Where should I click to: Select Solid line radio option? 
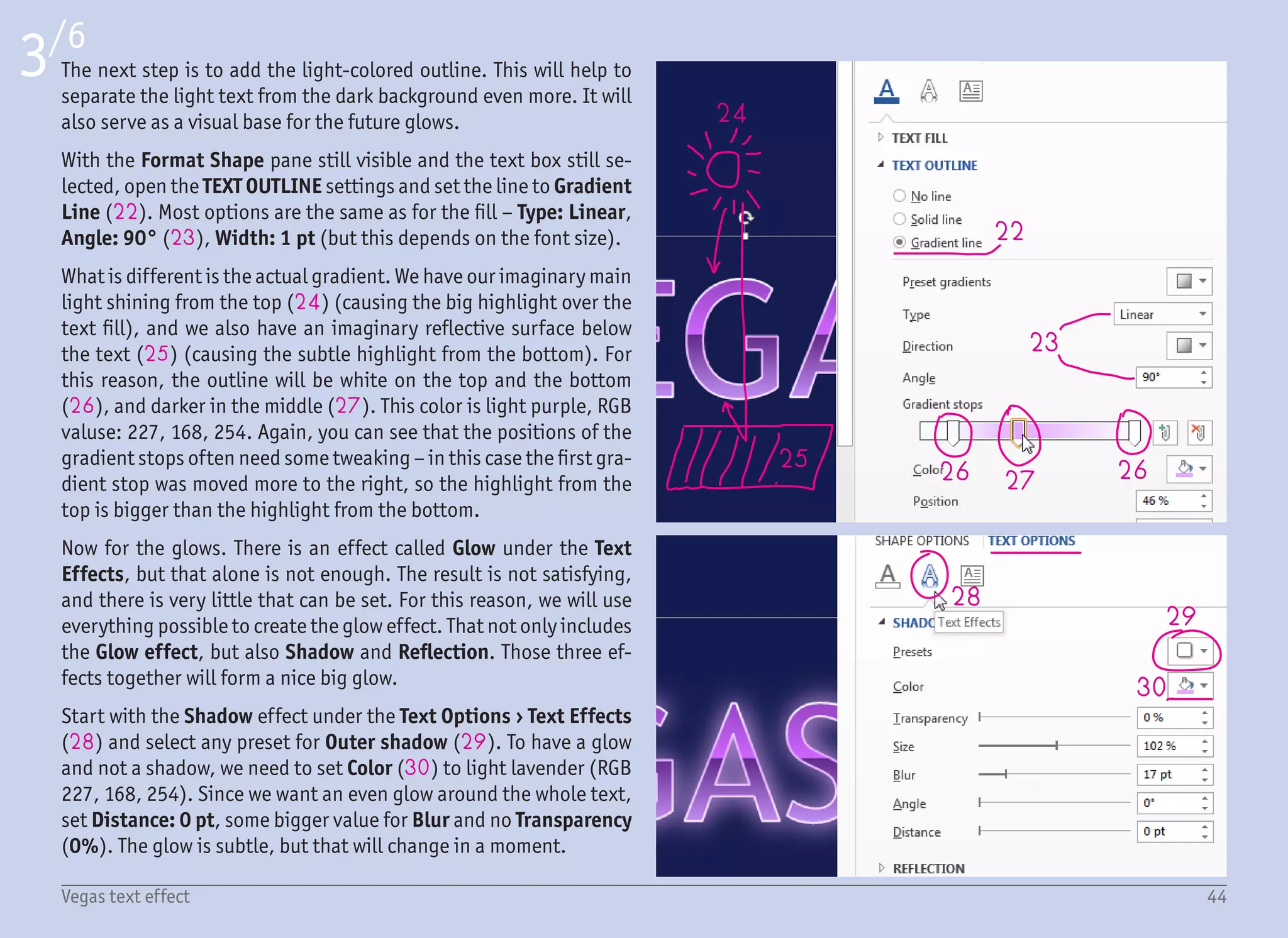pos(928,219)
